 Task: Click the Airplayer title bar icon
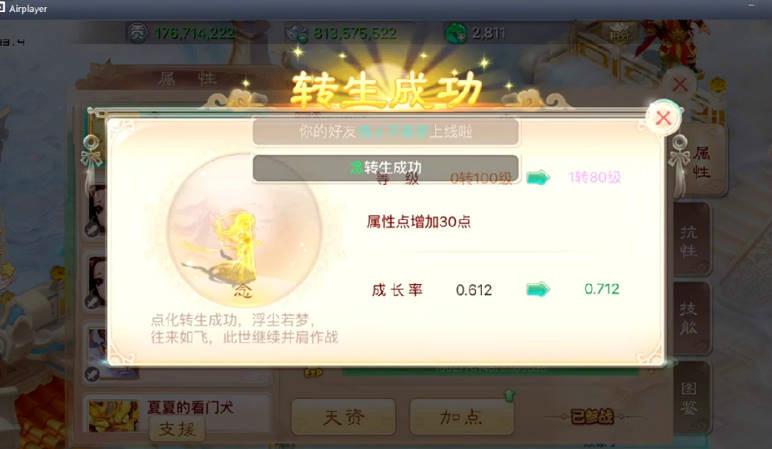tap(2, 8)
